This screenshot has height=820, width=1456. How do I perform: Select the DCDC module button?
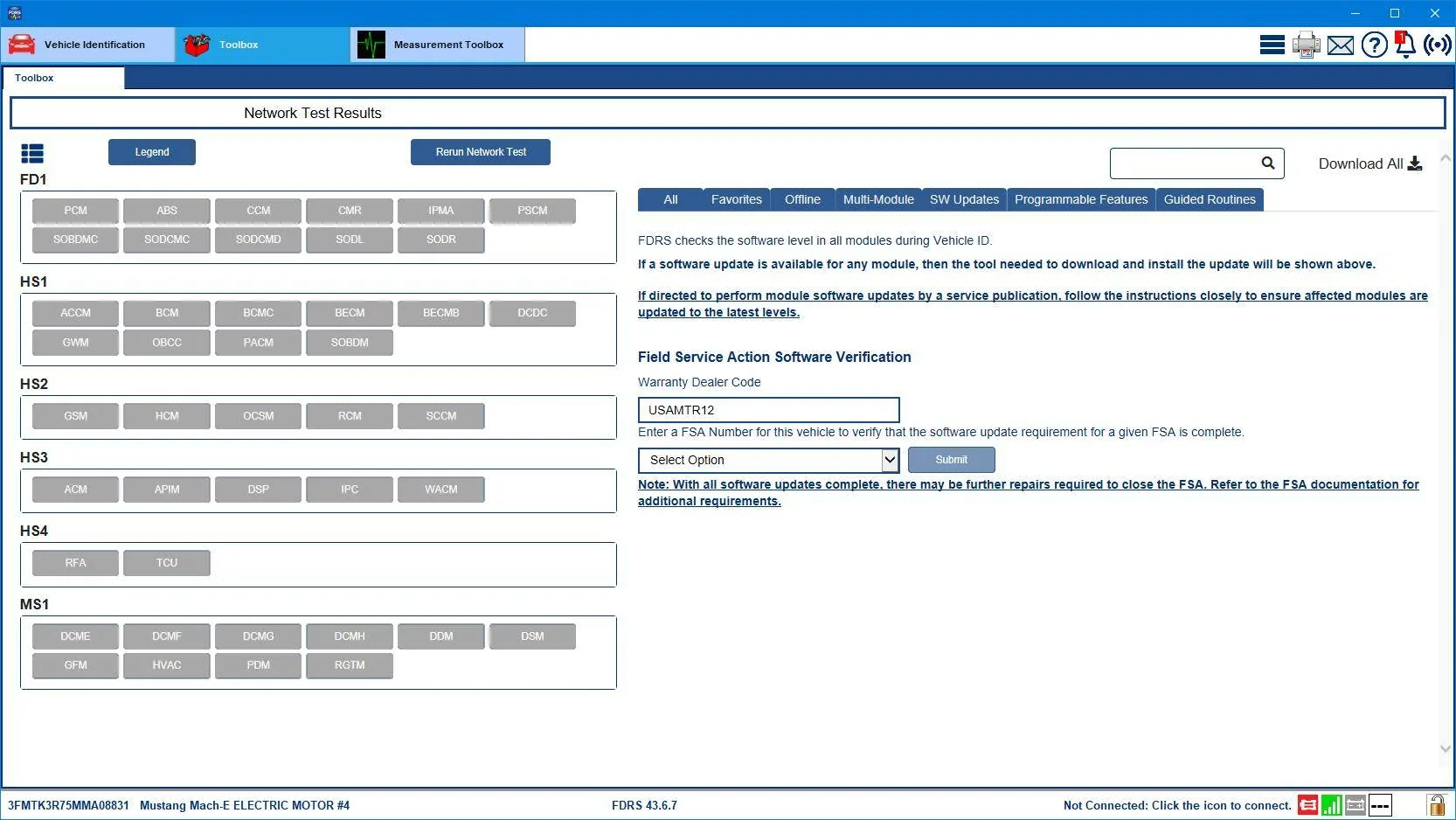pyautogui.click(x=532, y=313)
